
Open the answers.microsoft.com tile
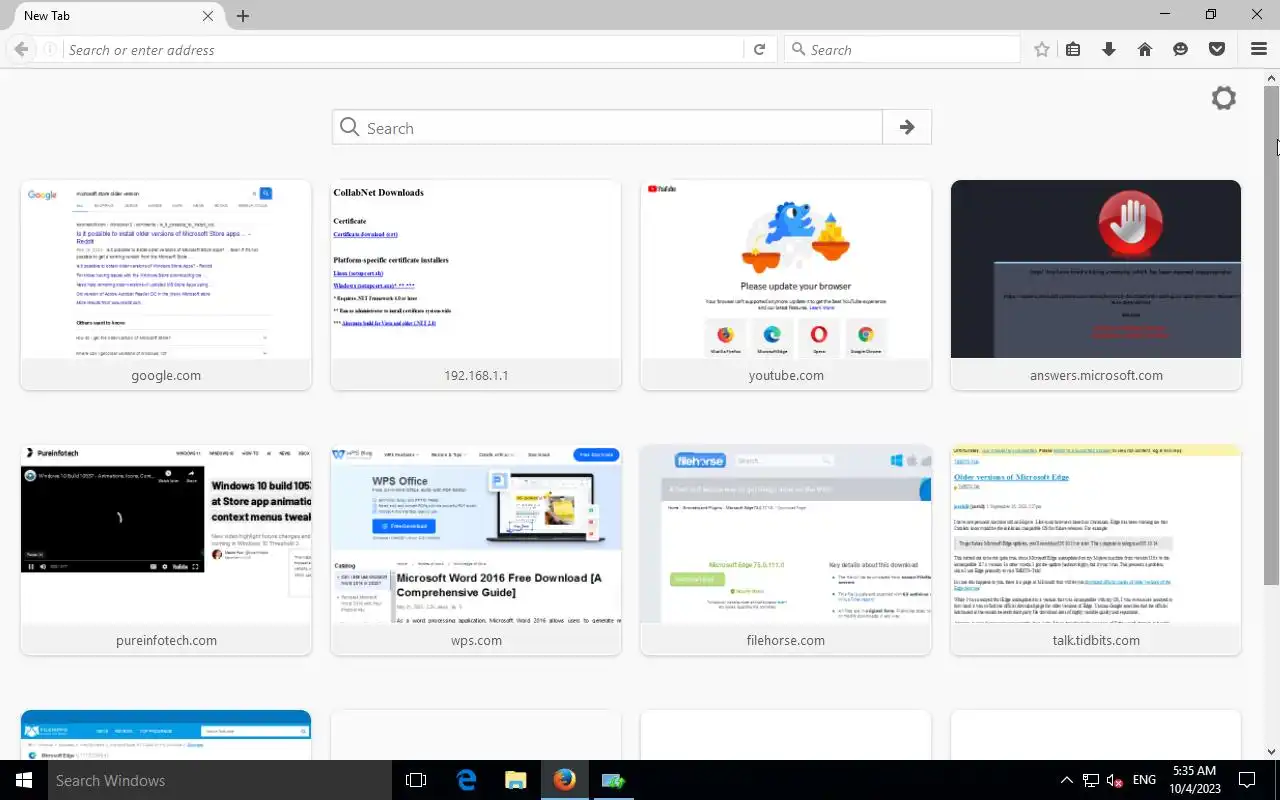[1096, 285]
